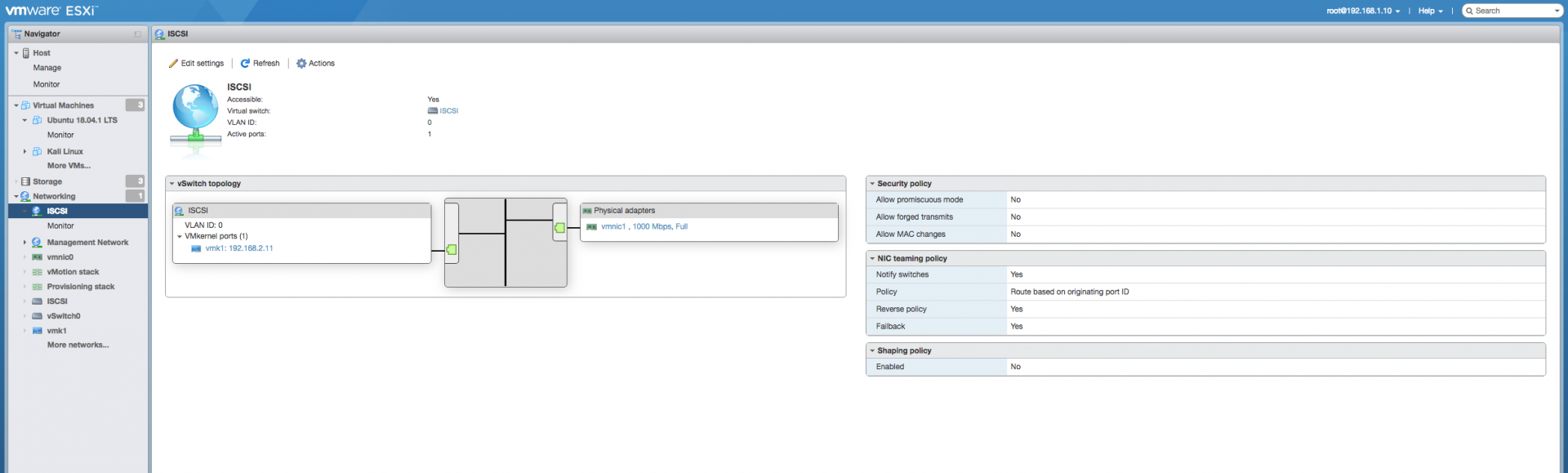Select the unselected ISCSI switch item below Provisioning stack
This screenshot has width=1568, height=473.
click(x=57, y=301)
